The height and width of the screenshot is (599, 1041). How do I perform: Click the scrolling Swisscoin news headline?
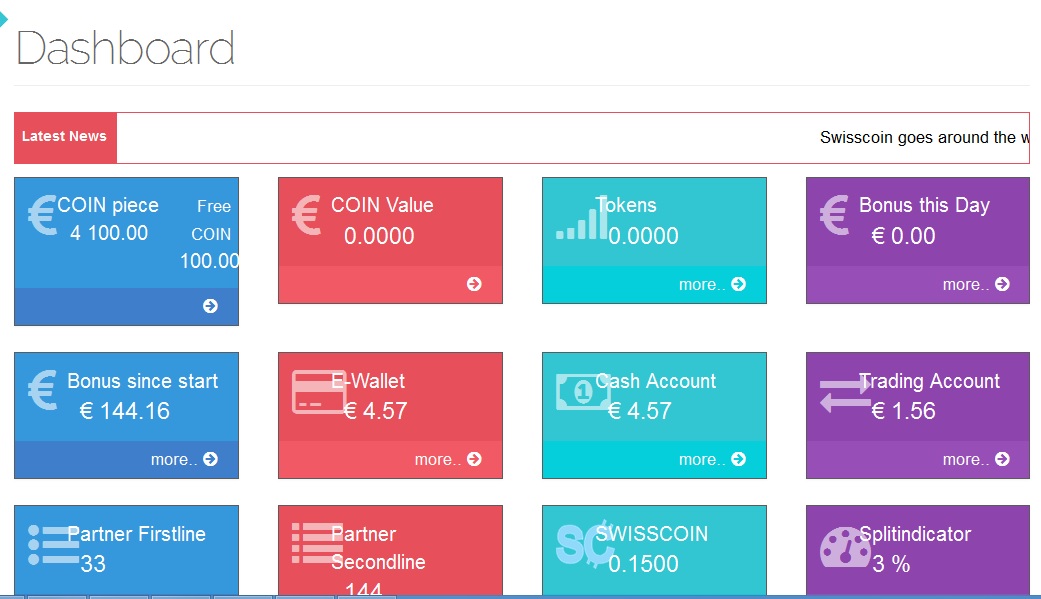point(924,137)
